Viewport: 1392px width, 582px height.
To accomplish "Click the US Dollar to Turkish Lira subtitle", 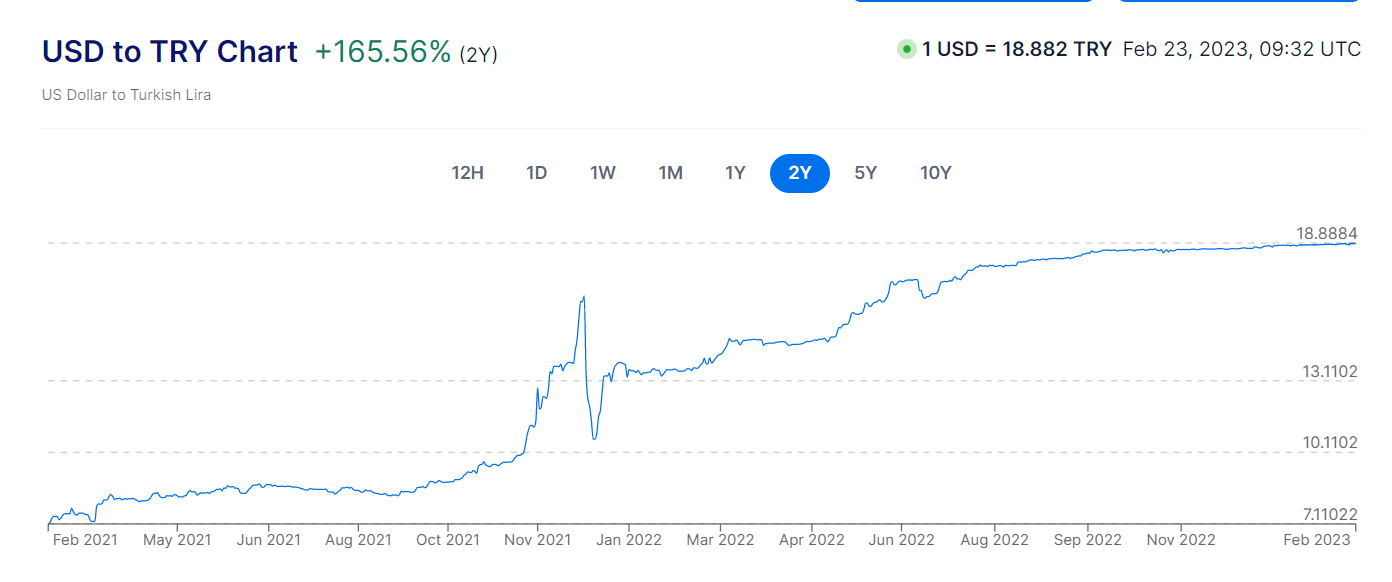I will pos(126,95).
